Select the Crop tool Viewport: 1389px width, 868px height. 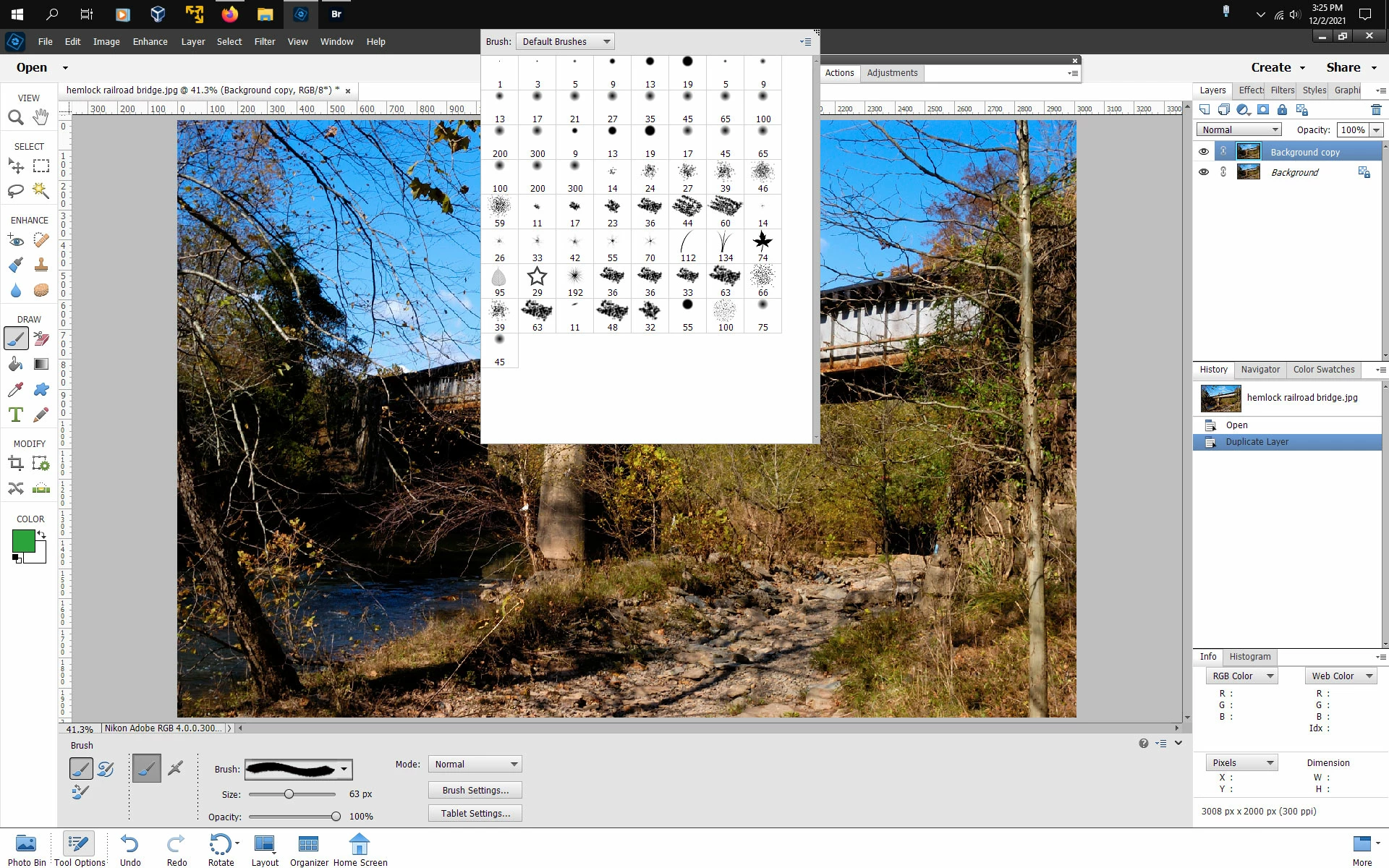(x=15, y=463)
